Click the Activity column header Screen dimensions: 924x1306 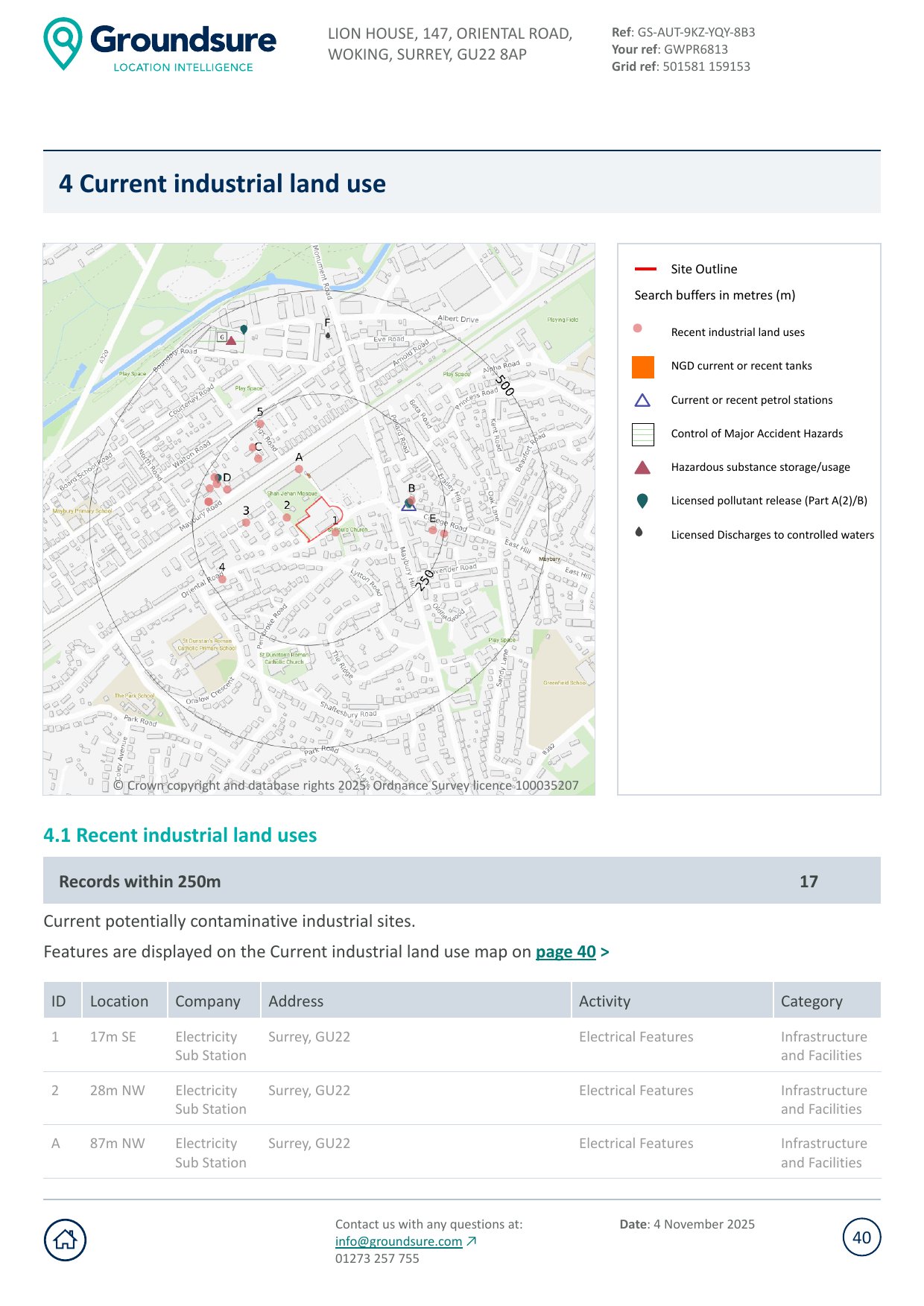click(604, 1001)
